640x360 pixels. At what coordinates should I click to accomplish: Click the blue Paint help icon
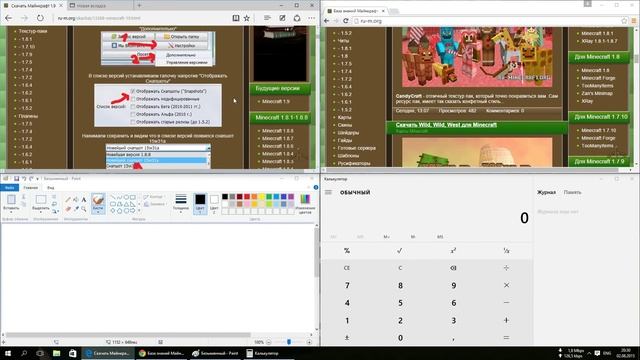pos(316,187)
